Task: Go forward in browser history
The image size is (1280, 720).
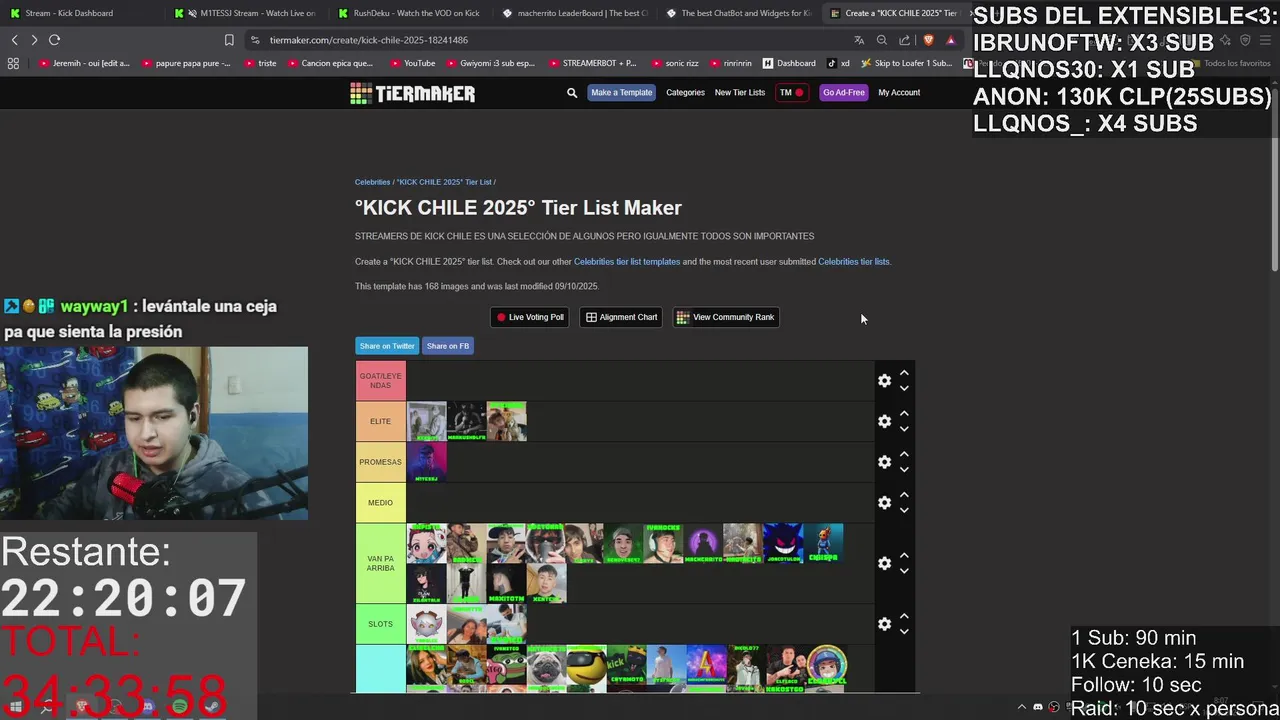Action: 34,40
